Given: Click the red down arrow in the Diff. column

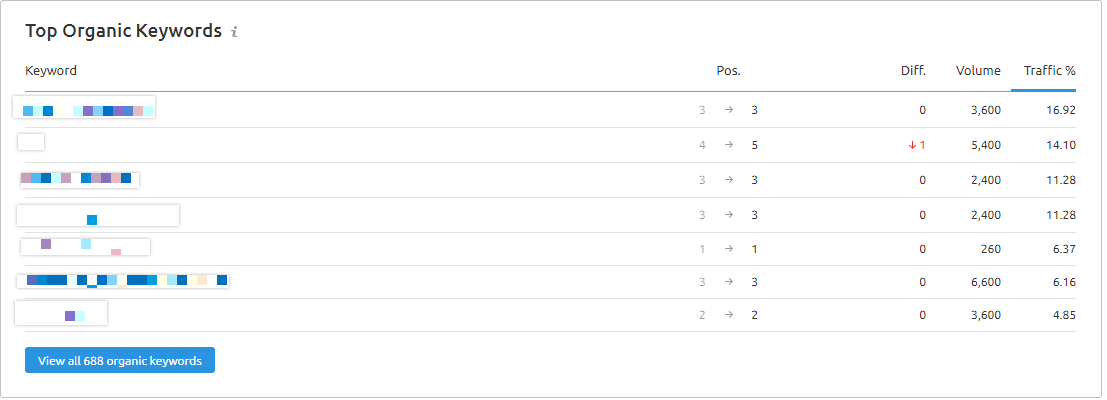Looking at the screenshot, I should [x=912, y=145].
